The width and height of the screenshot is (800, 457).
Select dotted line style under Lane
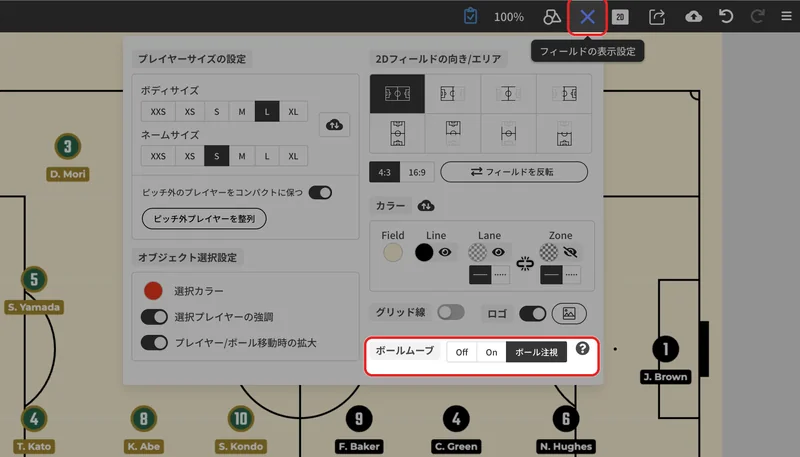click(501, 274)
